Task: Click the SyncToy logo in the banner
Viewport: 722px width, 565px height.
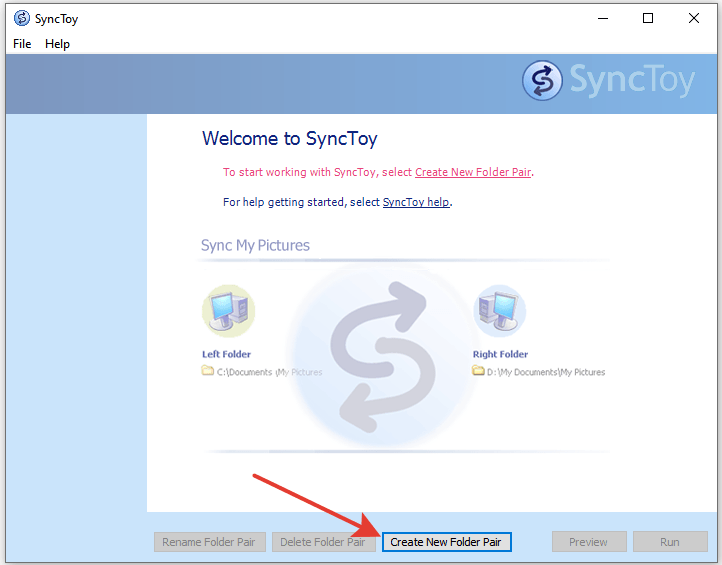Action: pos(609,81)
